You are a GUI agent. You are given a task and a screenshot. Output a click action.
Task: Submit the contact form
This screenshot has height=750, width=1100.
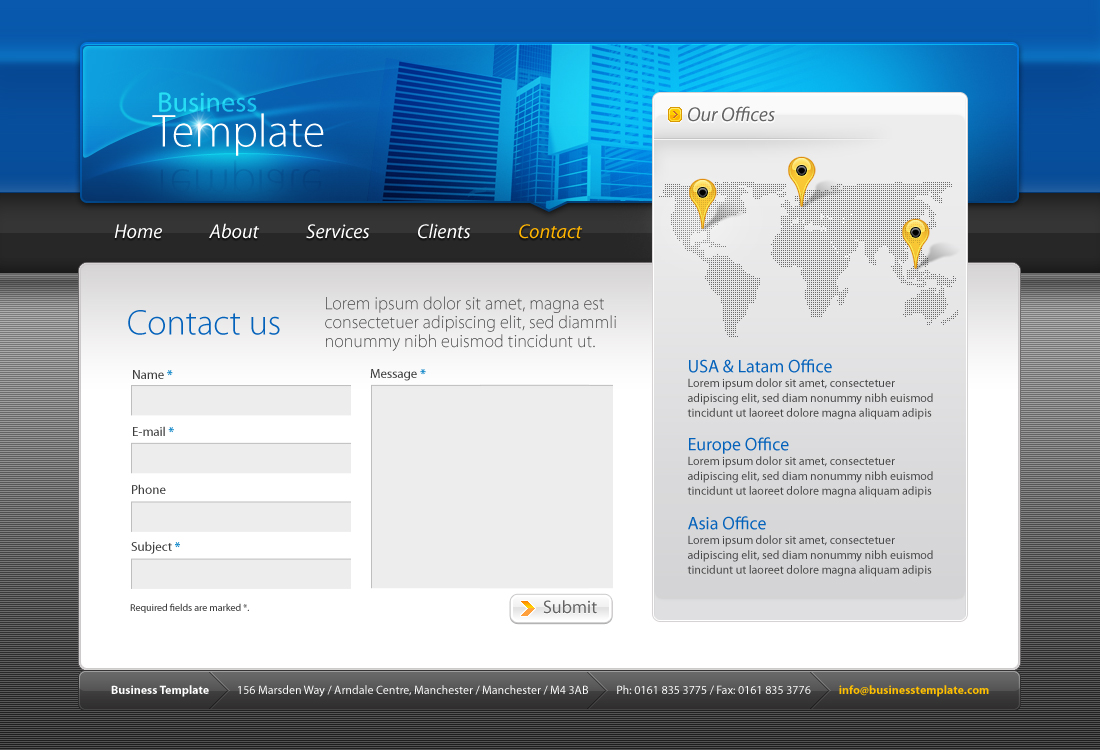pos(561,608)
